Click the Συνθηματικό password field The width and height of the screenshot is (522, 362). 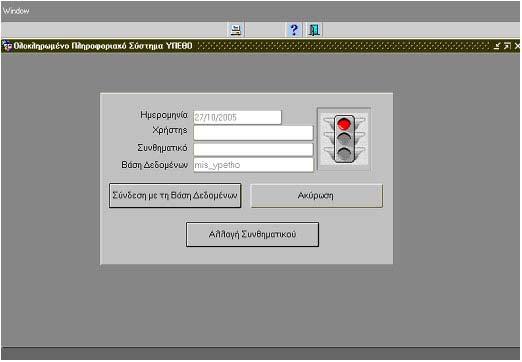[253, 149]
